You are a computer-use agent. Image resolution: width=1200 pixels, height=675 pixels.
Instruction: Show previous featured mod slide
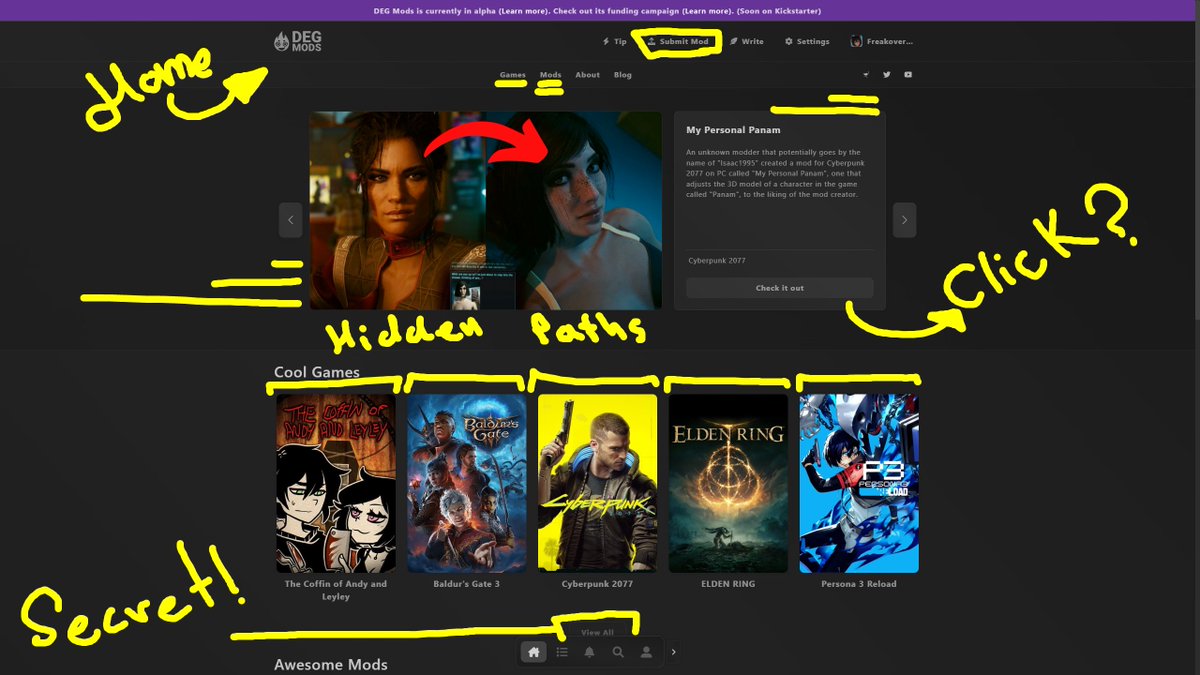pyautogui.click(x=290, y=220)
